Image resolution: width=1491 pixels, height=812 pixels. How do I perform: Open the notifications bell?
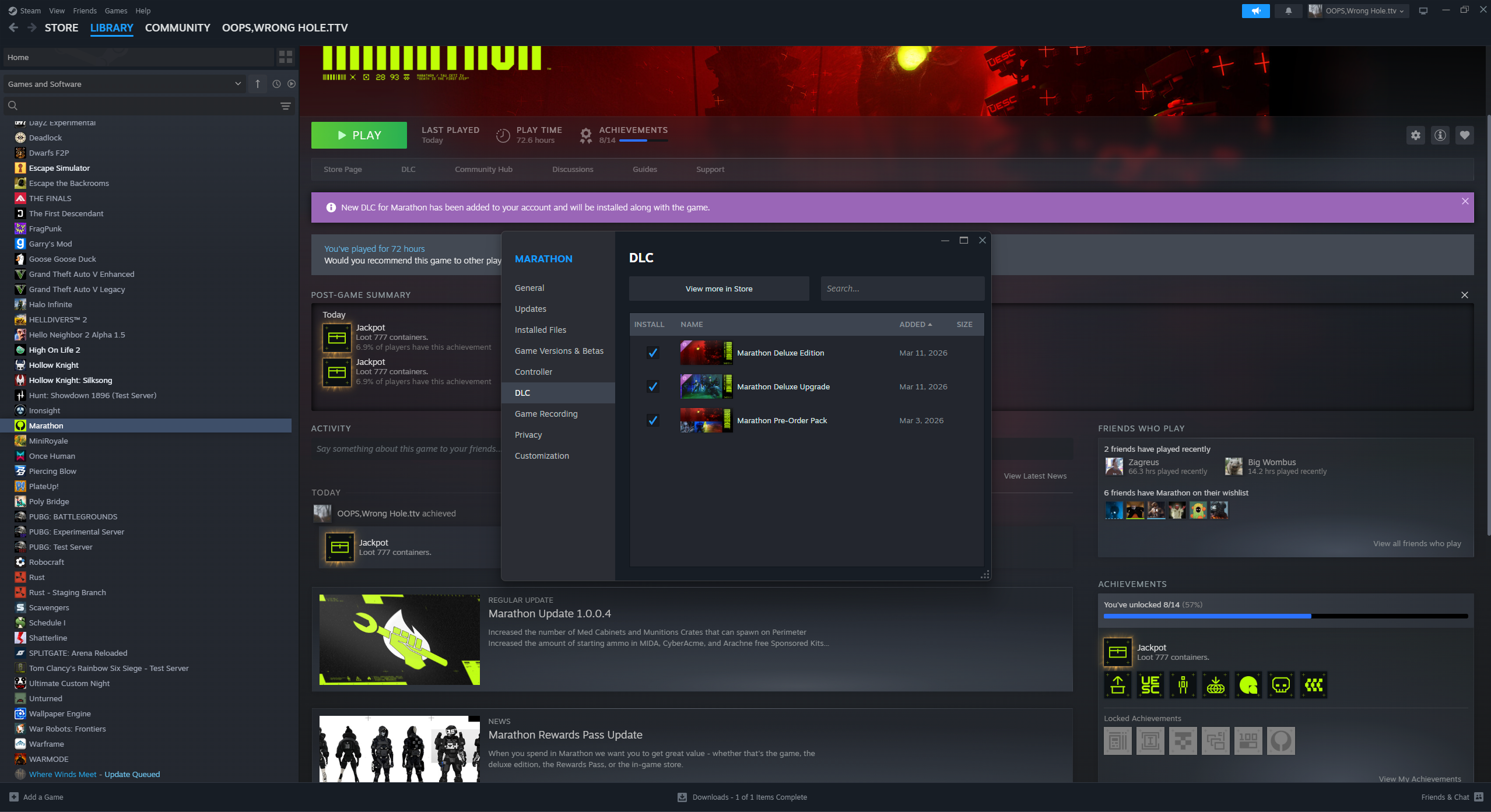click(x=1288, y=10)
